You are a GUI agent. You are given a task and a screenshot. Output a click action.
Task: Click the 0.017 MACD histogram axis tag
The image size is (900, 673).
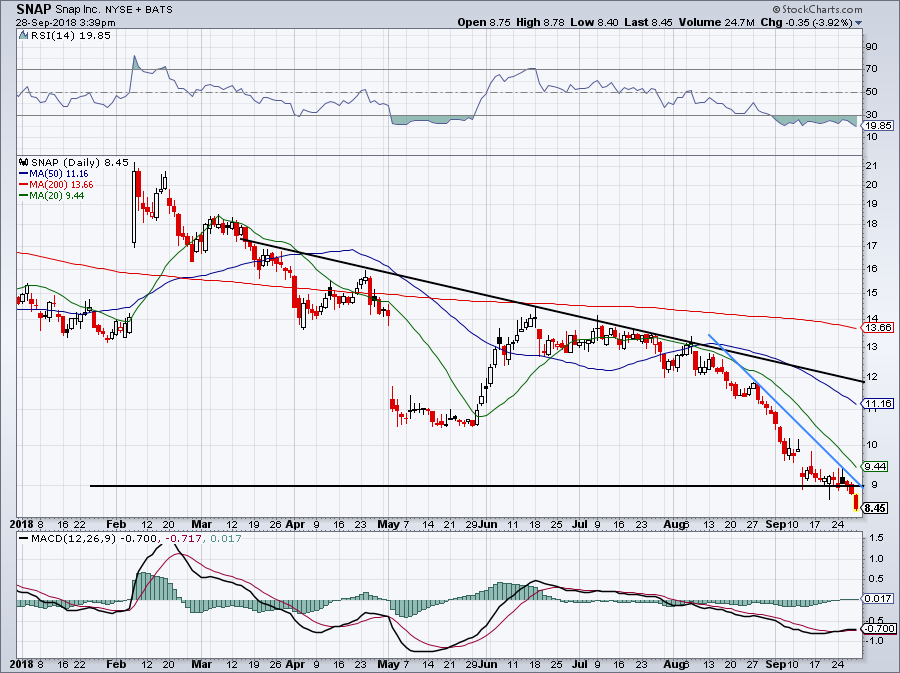tap(879, 598)
